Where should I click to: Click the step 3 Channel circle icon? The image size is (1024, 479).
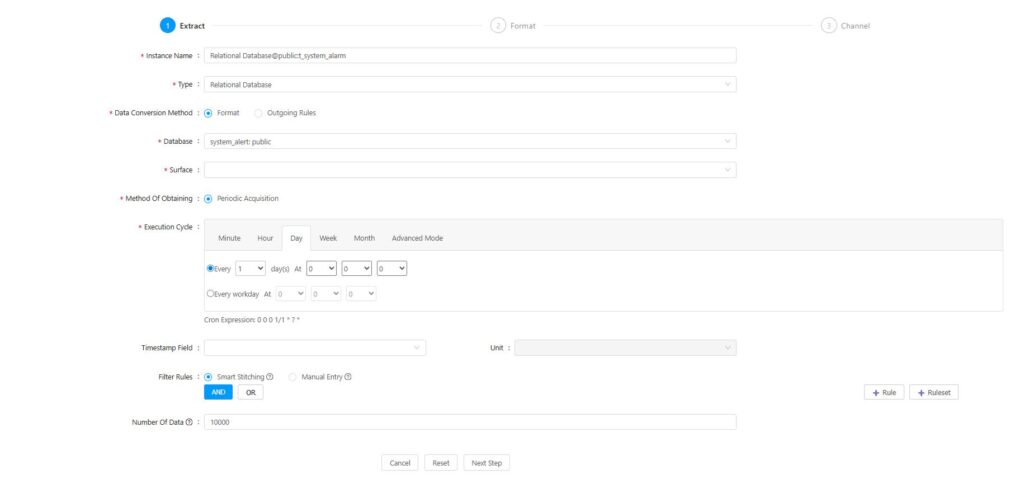[828, 25]
